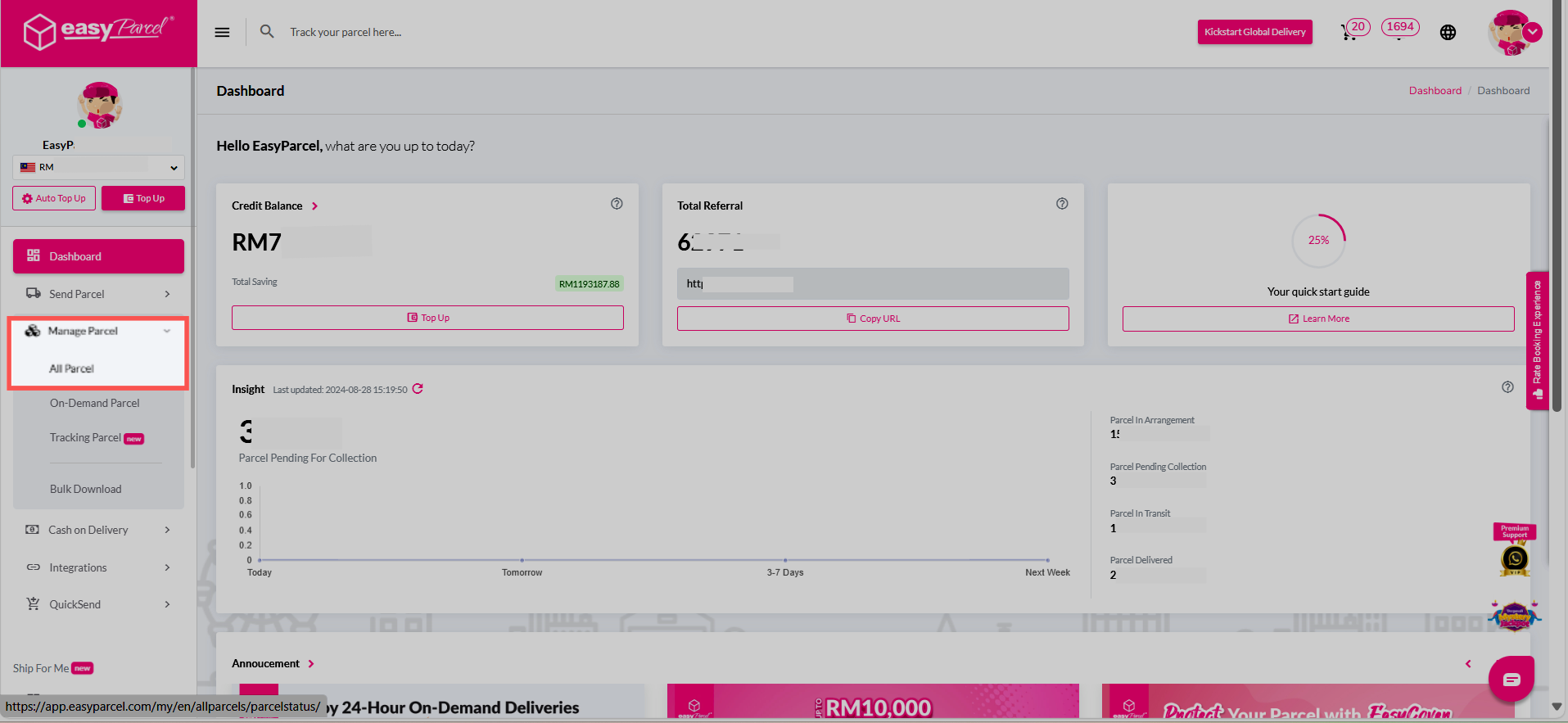1568x723 pixels.
Task: Click Top Up button in Credit Balance card
Action: tap(427, 318)
